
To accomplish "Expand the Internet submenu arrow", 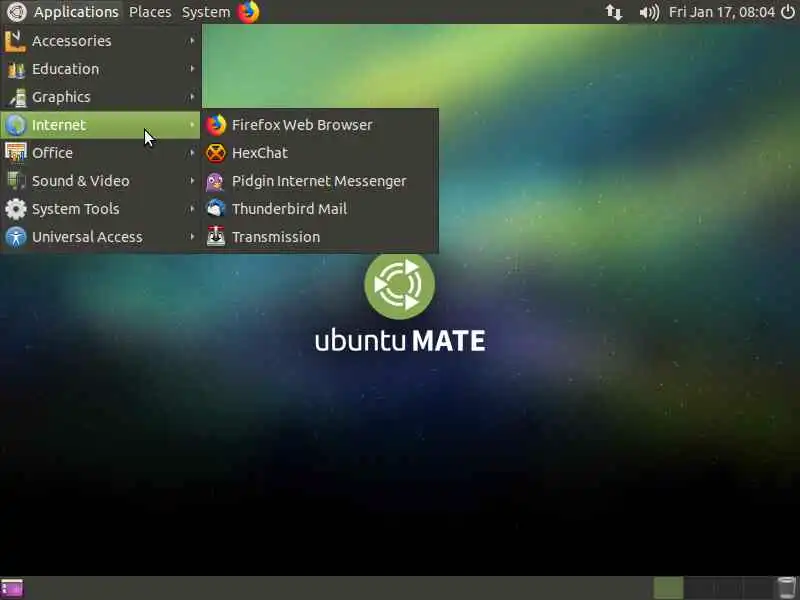I will 192,124.
